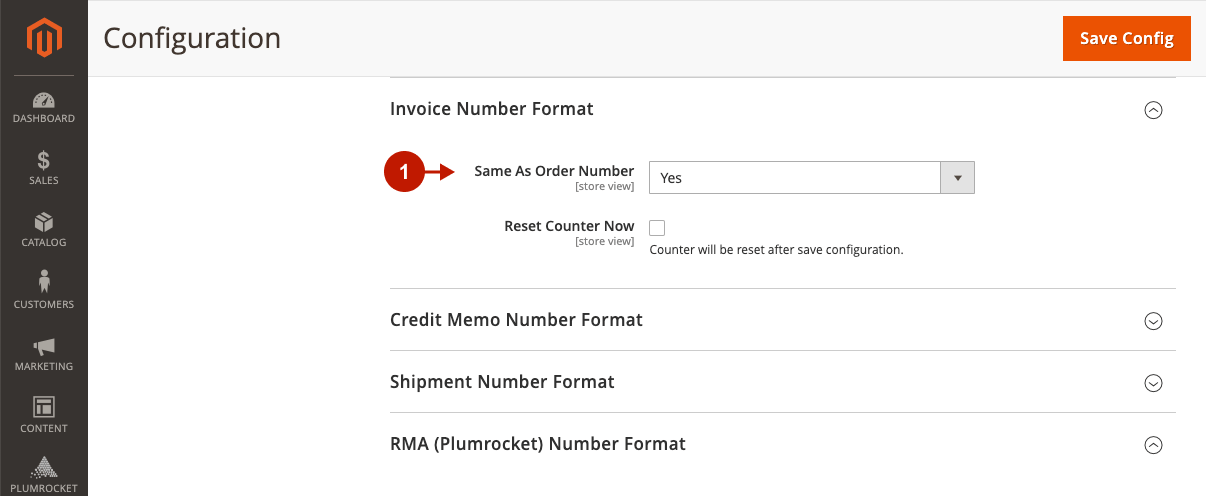Click the Credit Memo Number Format heading
Image resolution: width=1206 pixels, height=496 pixels.
(x=516, y=320)
